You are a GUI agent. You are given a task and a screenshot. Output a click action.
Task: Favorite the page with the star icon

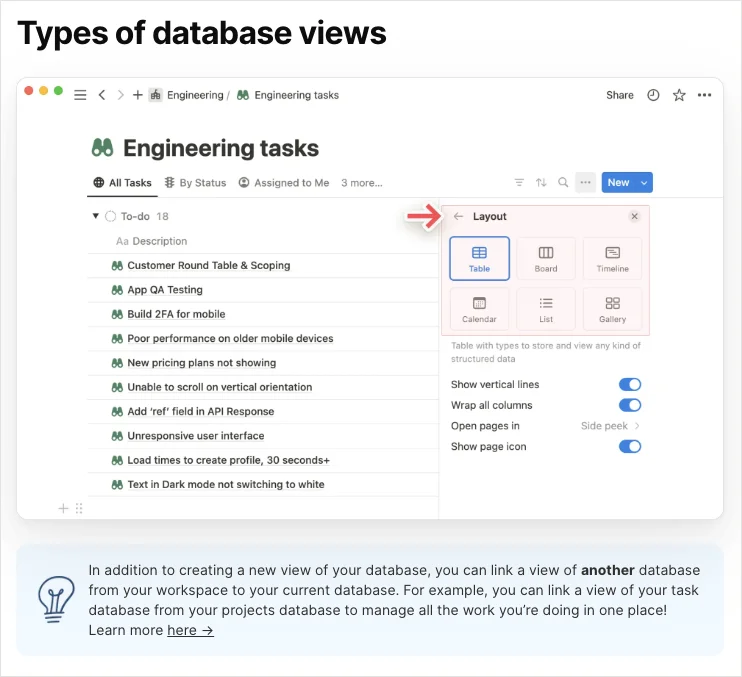pos(679,95)
